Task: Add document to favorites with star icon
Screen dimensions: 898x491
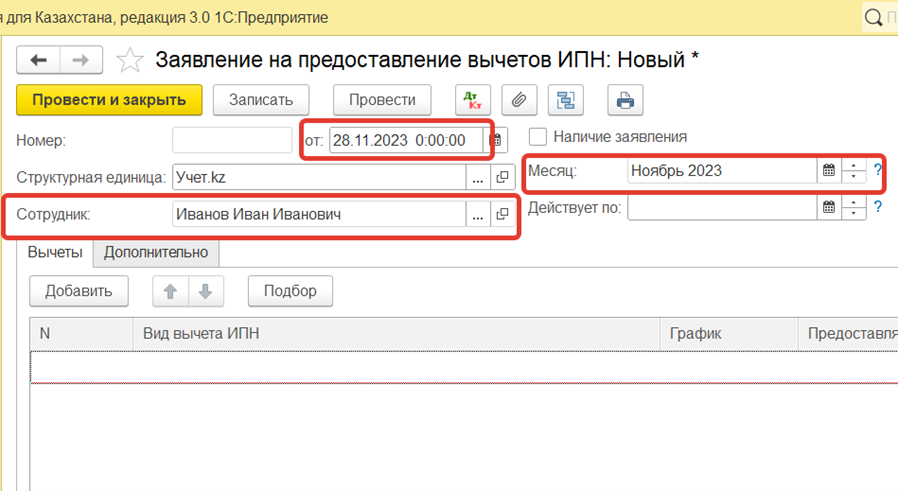Action: point(130,61)
